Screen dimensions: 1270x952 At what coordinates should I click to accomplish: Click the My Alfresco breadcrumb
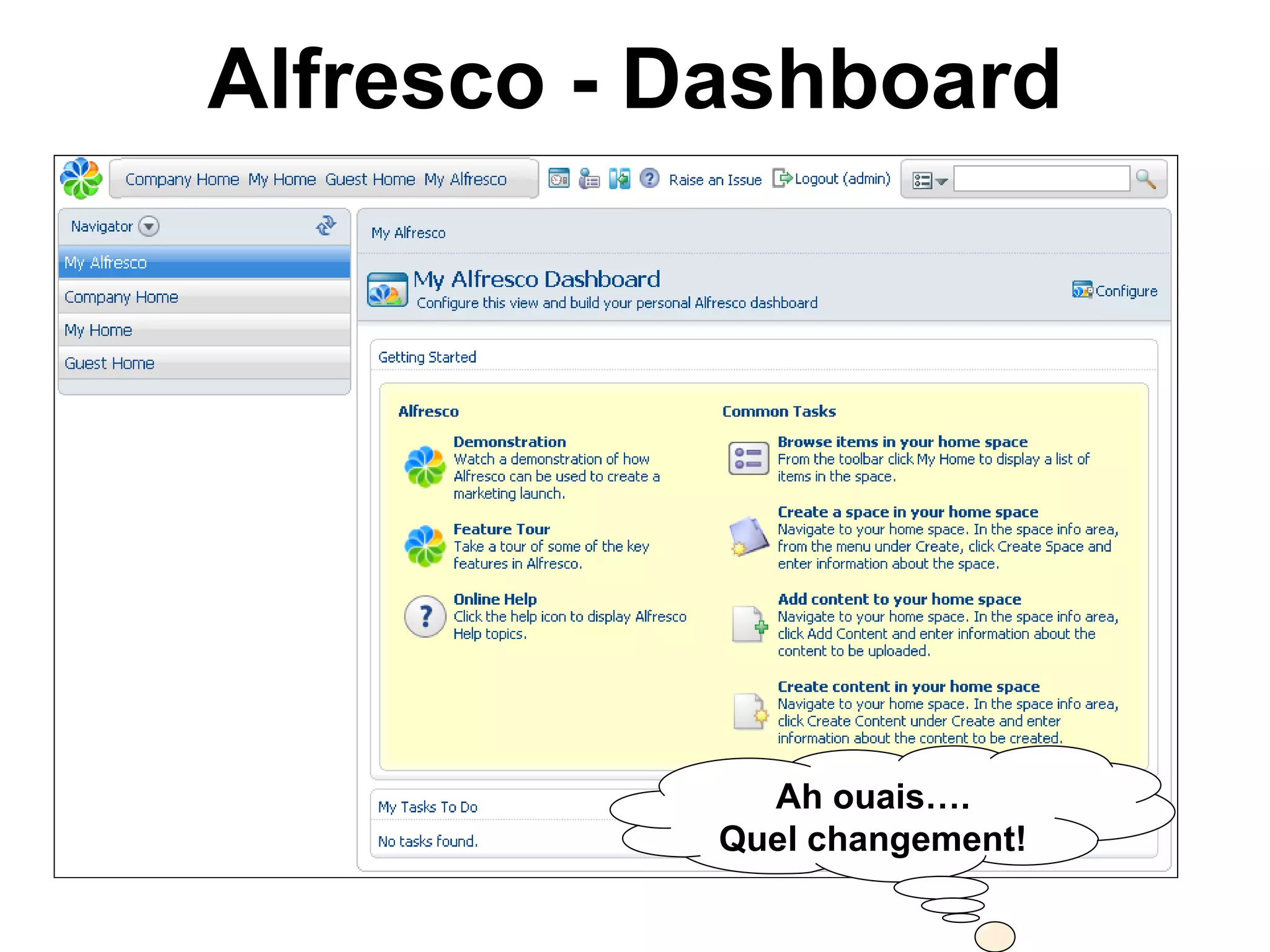click(408, 233)
